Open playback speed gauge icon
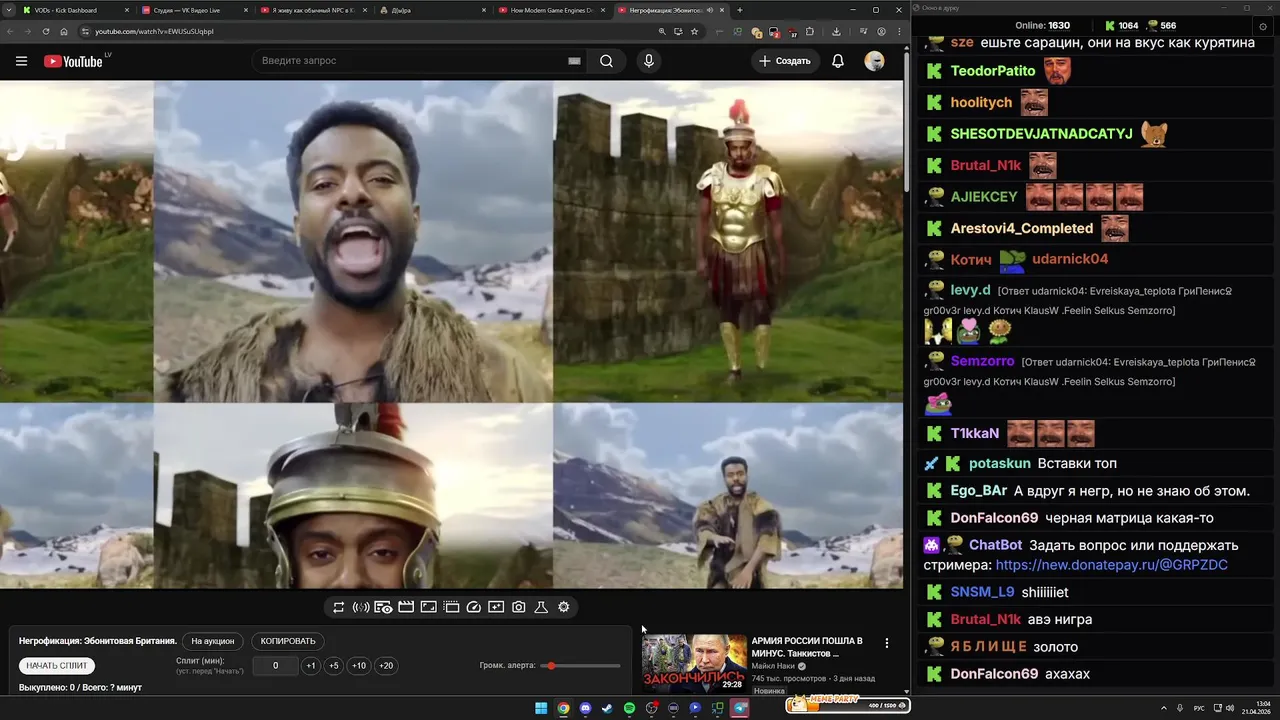The image size is (1280, 720). tap(474, 607)
